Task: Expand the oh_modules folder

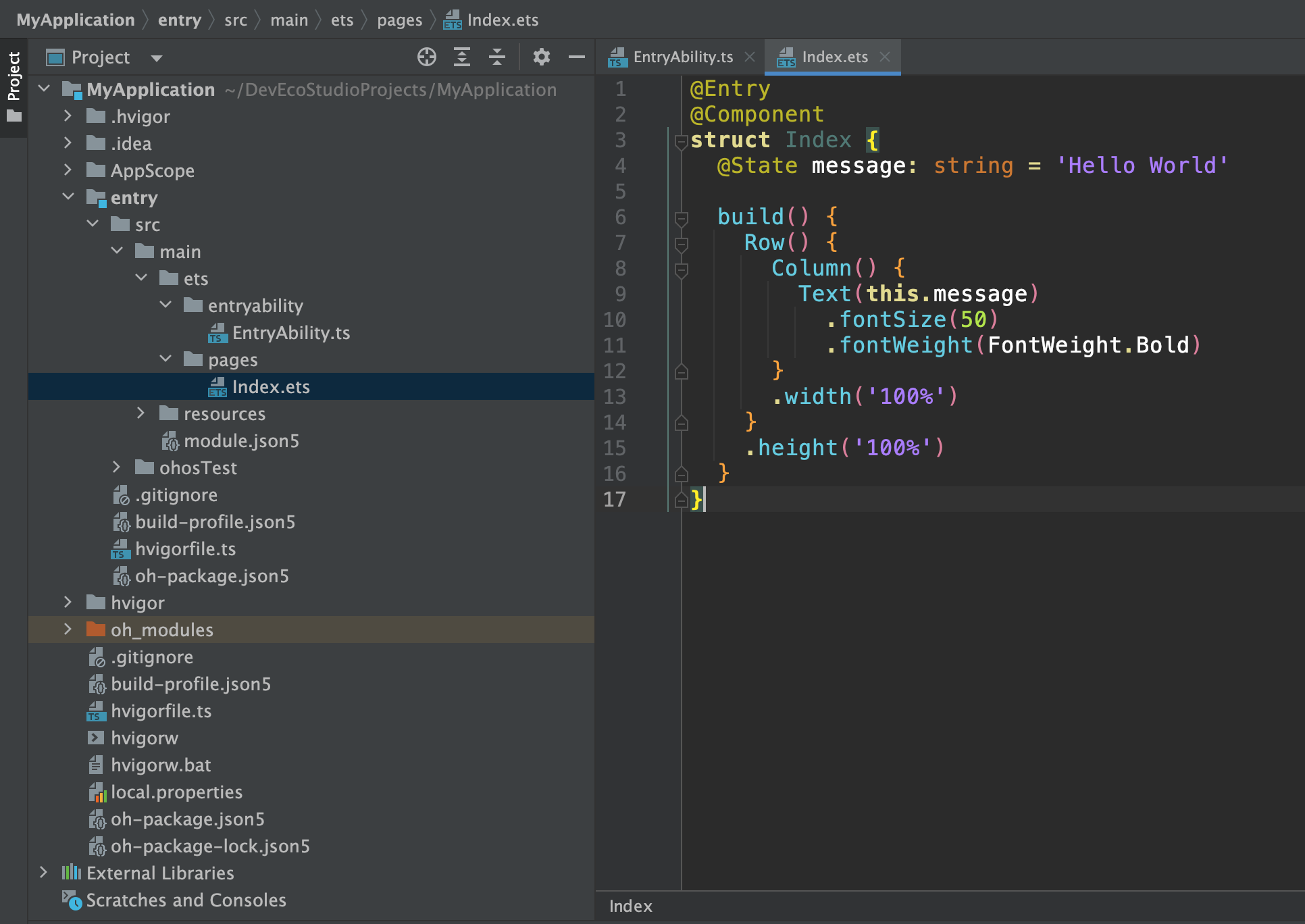Action: tap(68, 630)
